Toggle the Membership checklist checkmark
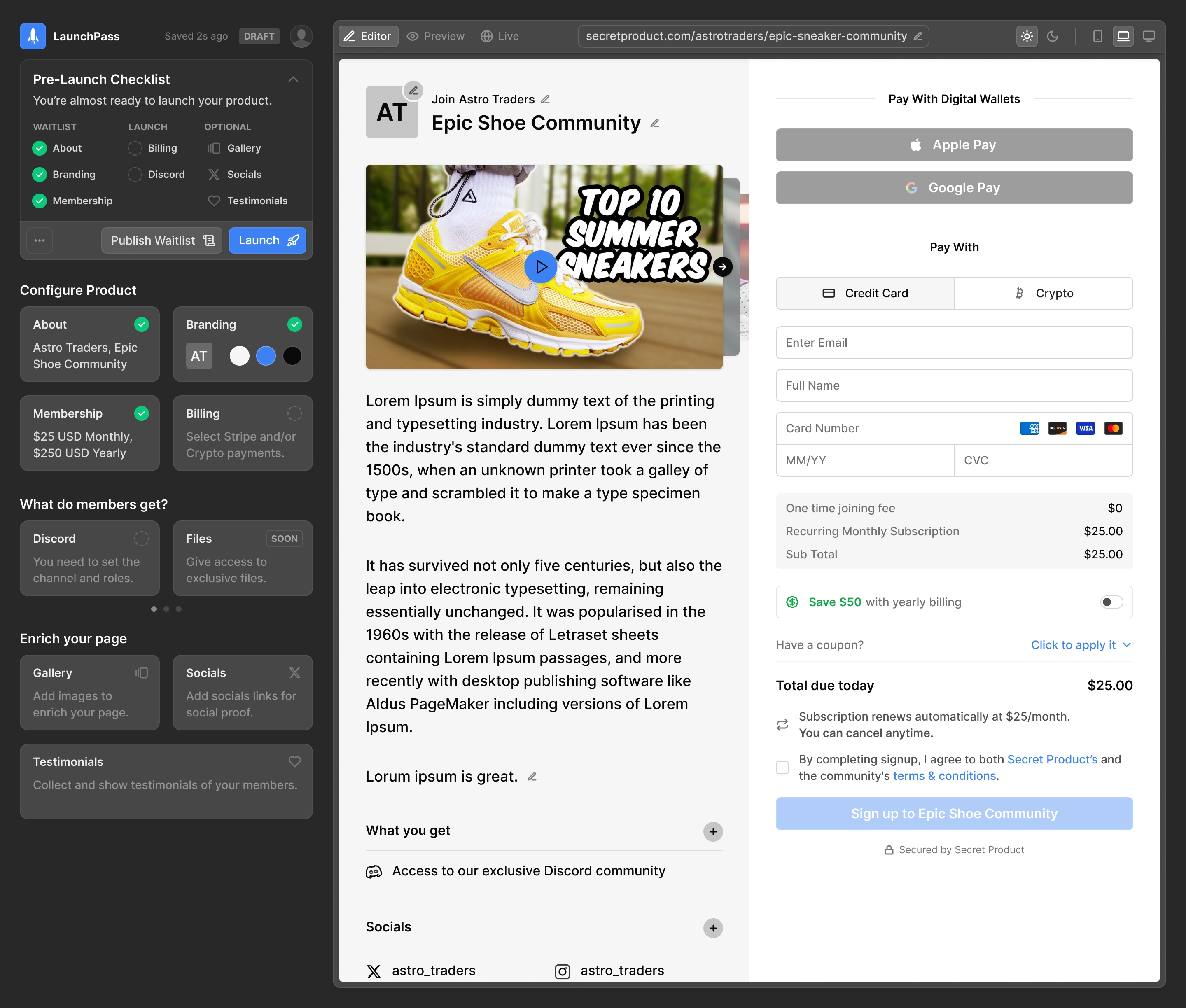1186x1008 pixels. 40,201
